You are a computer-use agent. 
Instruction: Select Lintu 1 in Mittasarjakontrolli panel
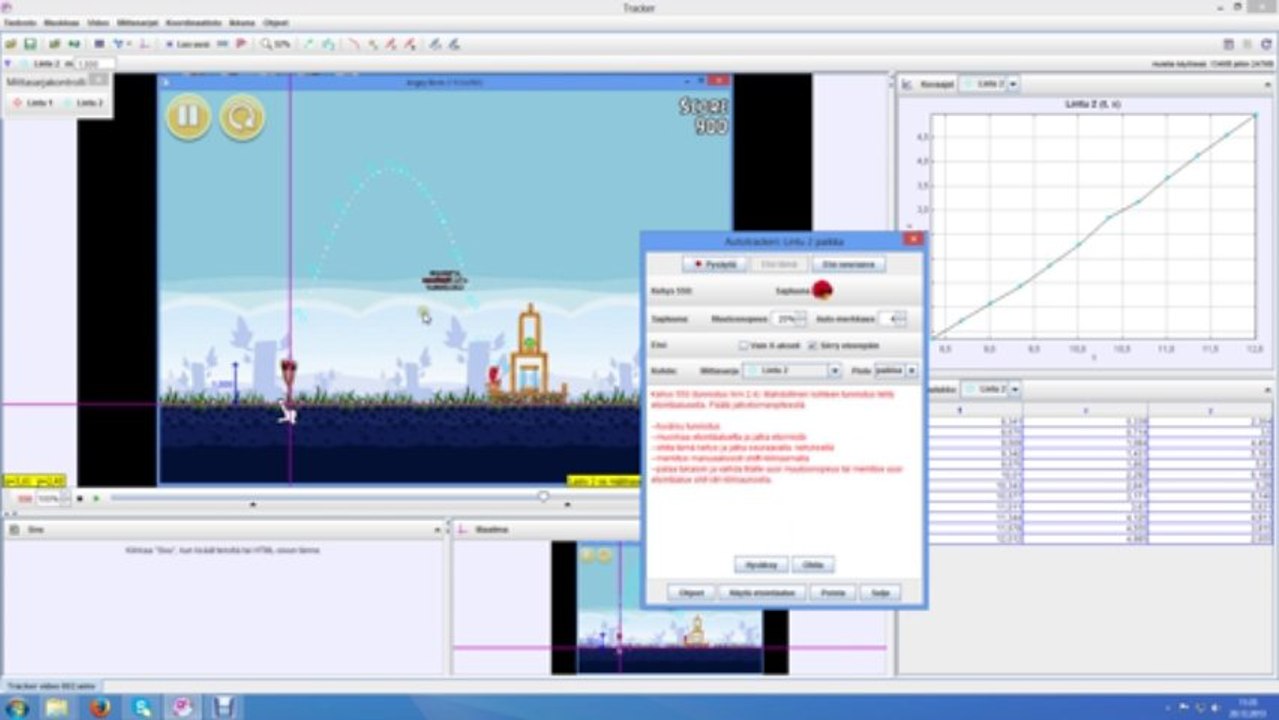[33, 103]
